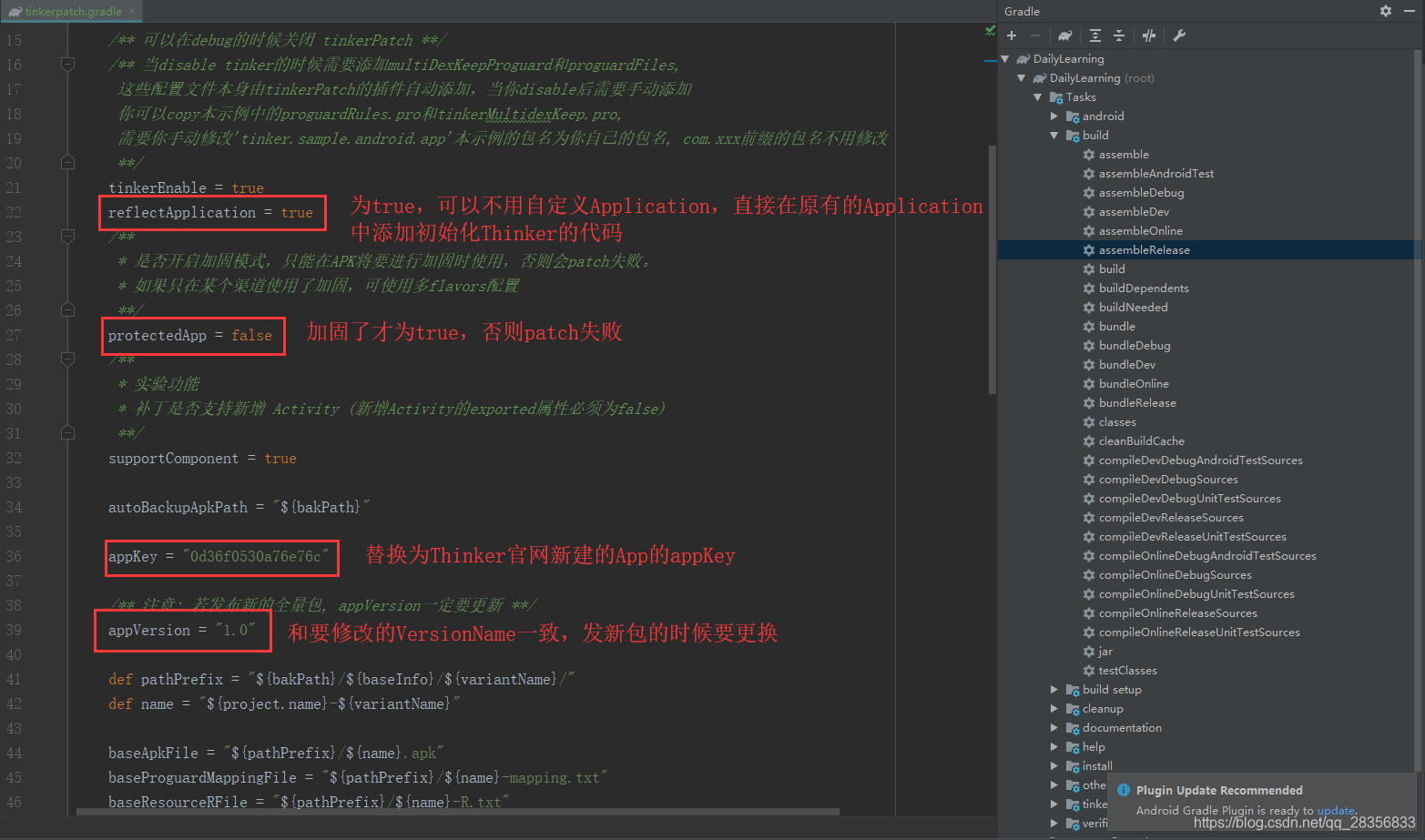
Task: Collapse the build task group
Action: 1054,135
